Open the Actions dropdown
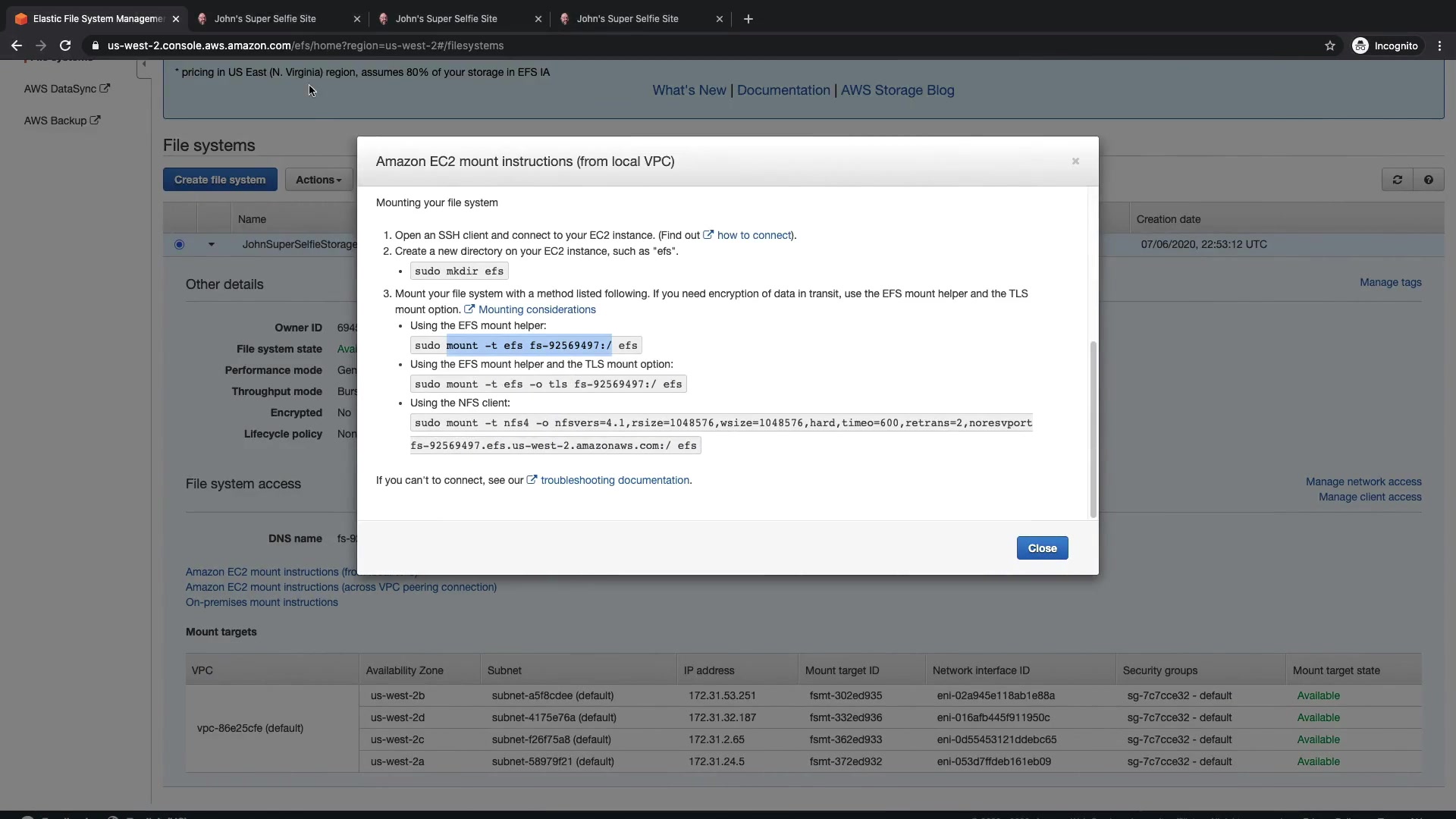 (318, 180)
